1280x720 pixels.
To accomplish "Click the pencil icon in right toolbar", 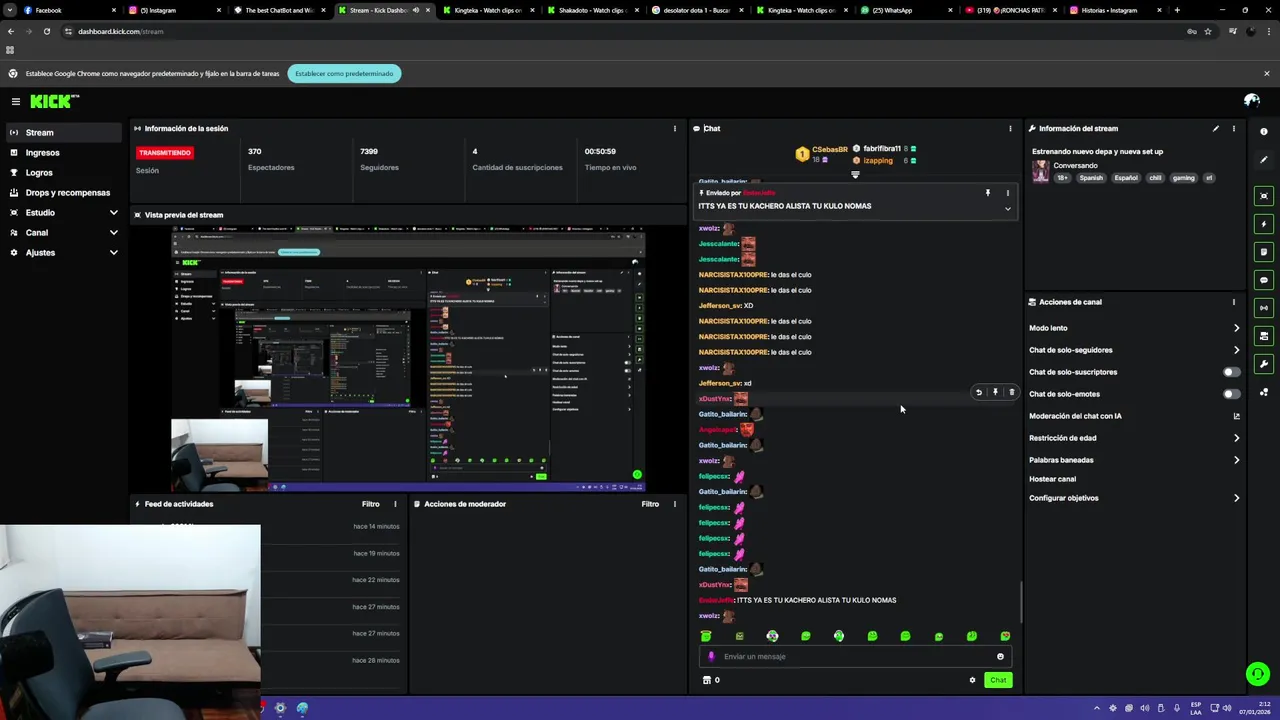I will click(x=1264, y=160).
